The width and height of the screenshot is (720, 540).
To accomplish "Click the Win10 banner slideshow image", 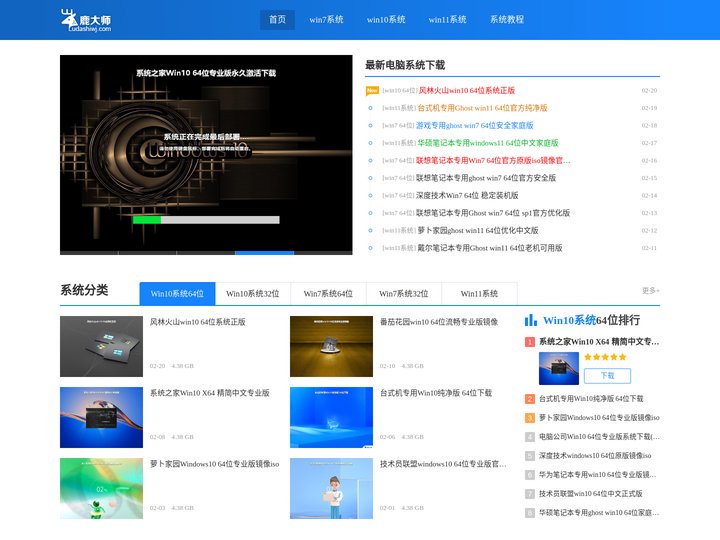I will pyautogui.click(x=206, y=154).
